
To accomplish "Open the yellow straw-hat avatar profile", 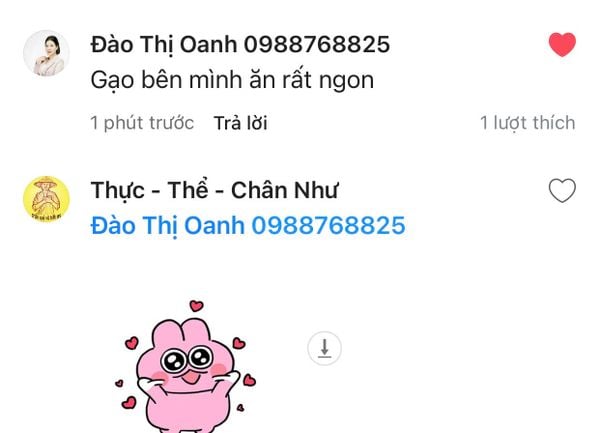I will pos(46,199).
